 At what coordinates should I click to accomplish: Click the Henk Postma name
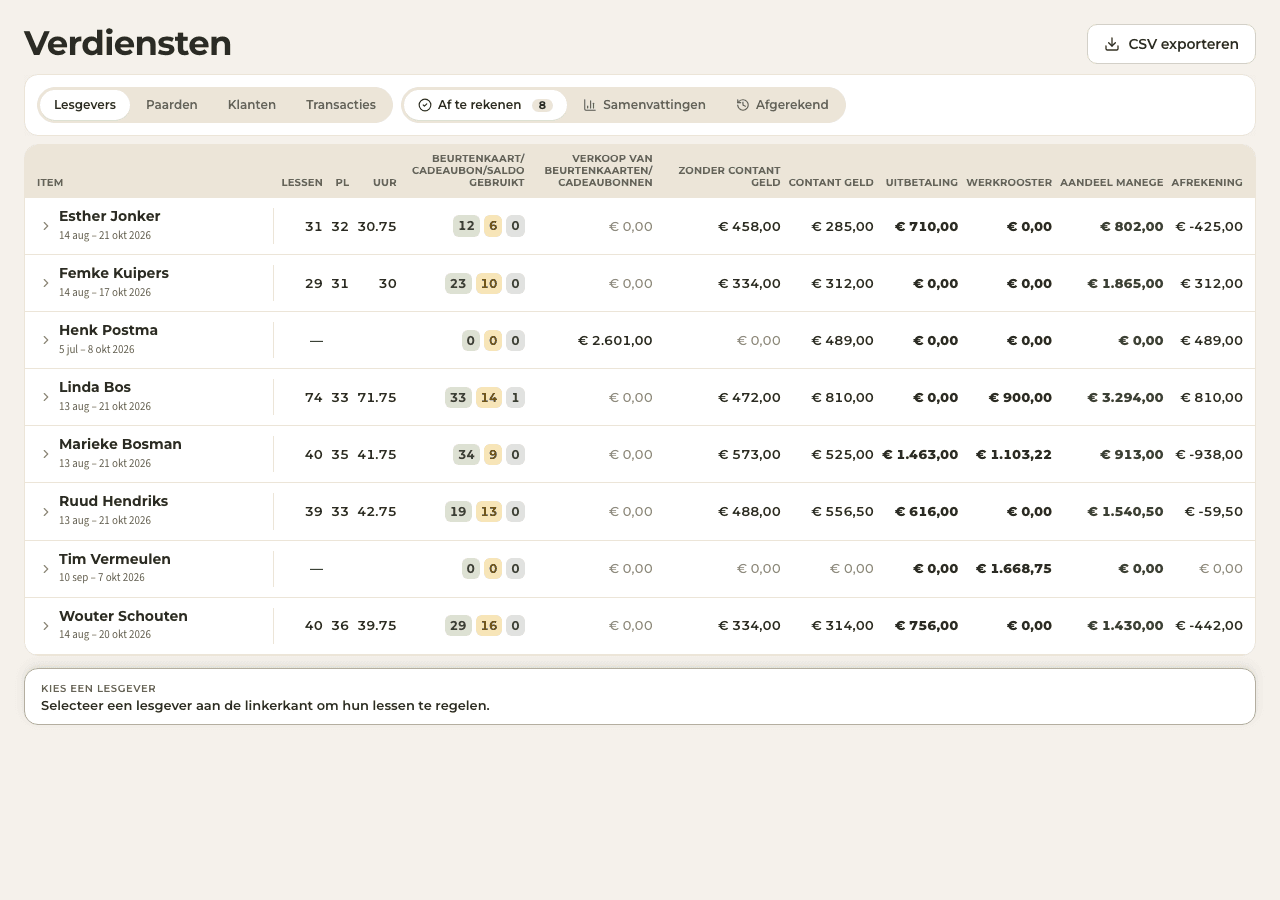point(108,330)
